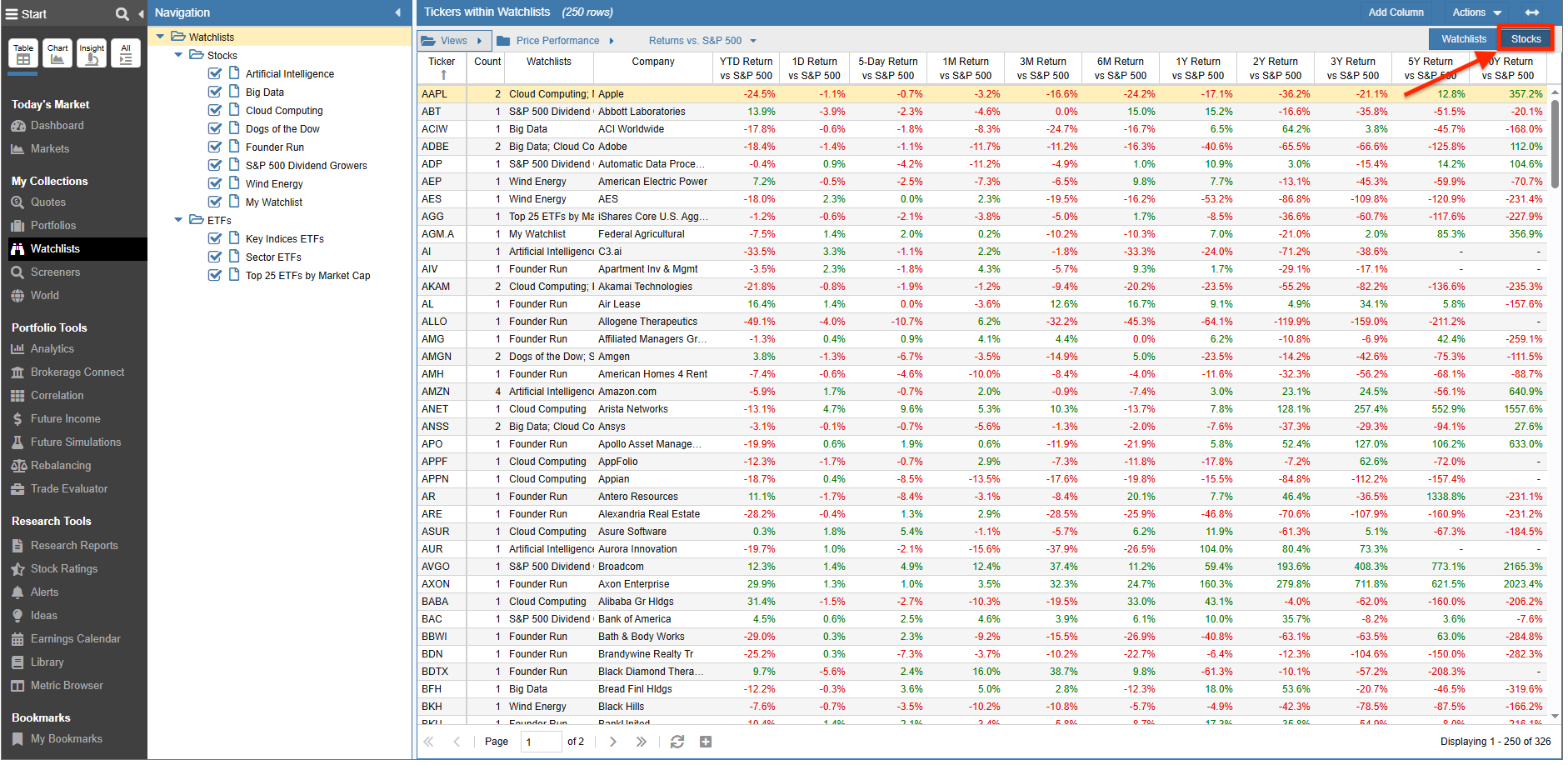This screenshot has height=765, width=1568.
Task: Open Portfolios in sidebar
Action: pyautogui.click(x=52, y=226)
